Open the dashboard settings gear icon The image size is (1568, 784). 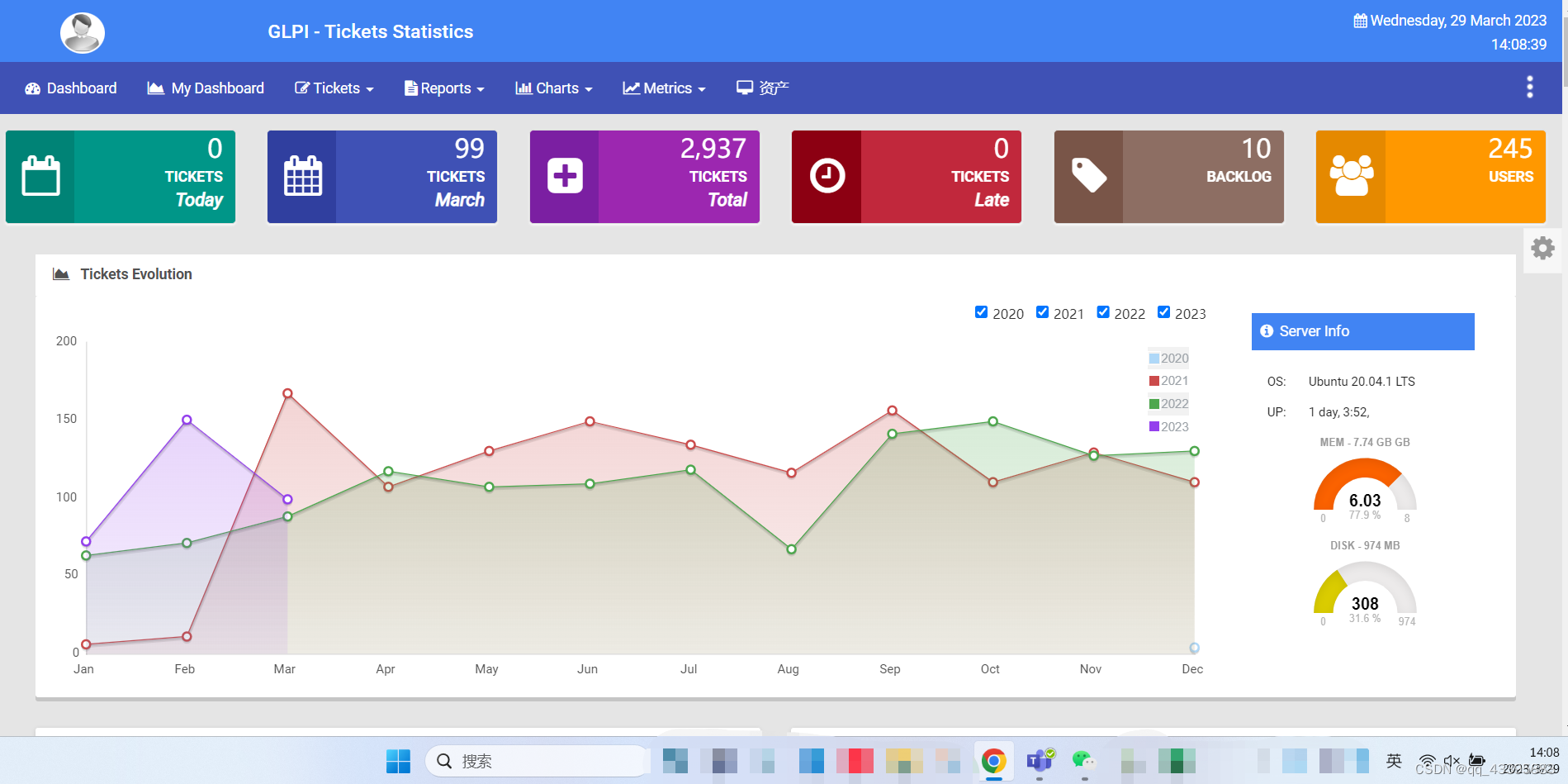tap(1542, 247)
